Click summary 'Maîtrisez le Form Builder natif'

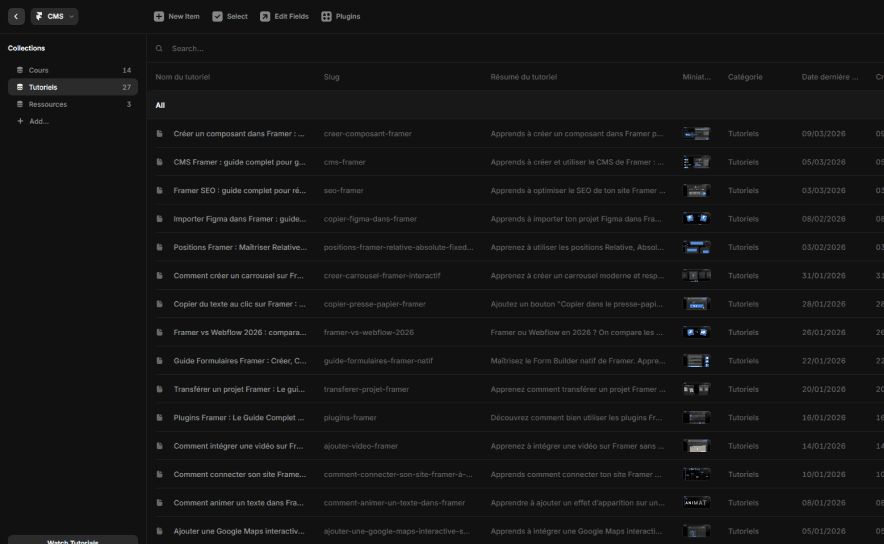578,361
